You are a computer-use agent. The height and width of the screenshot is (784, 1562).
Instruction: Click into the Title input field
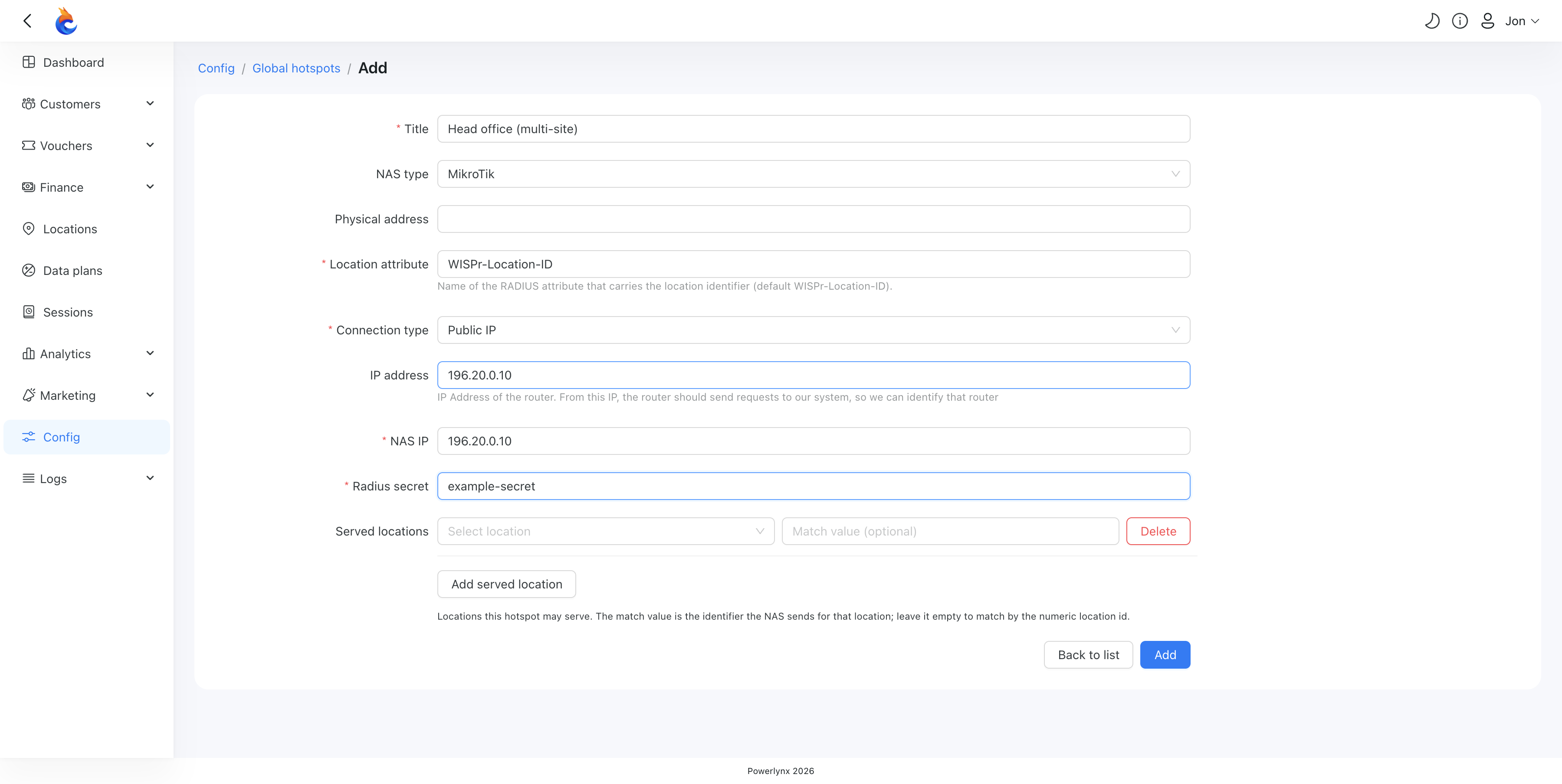coord(813,129)
